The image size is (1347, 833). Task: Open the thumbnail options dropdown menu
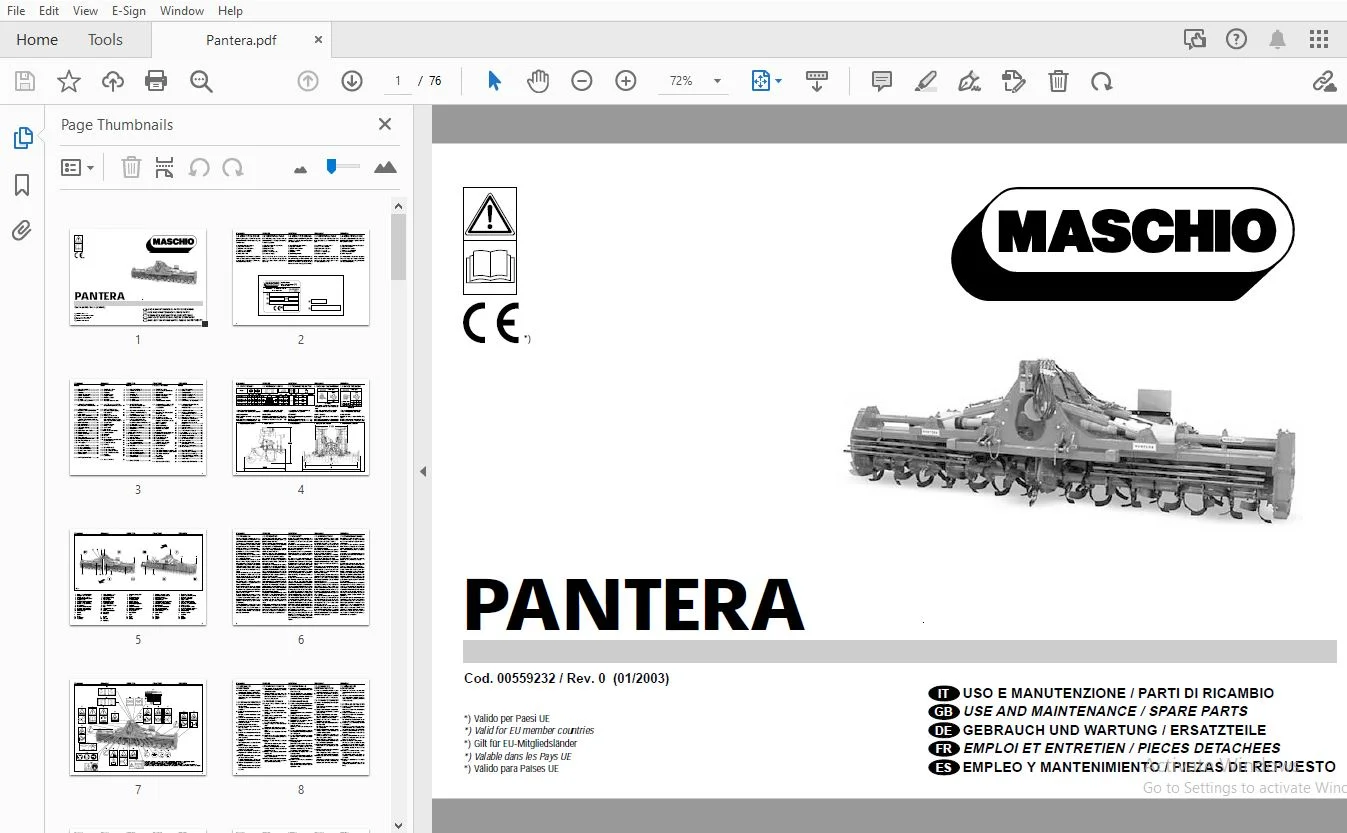[78, 168]
